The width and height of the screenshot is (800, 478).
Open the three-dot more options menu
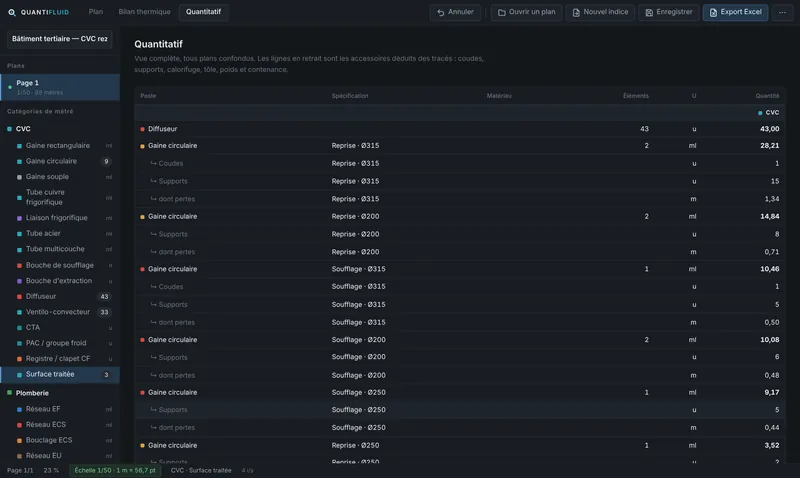[x=782, y=12]
